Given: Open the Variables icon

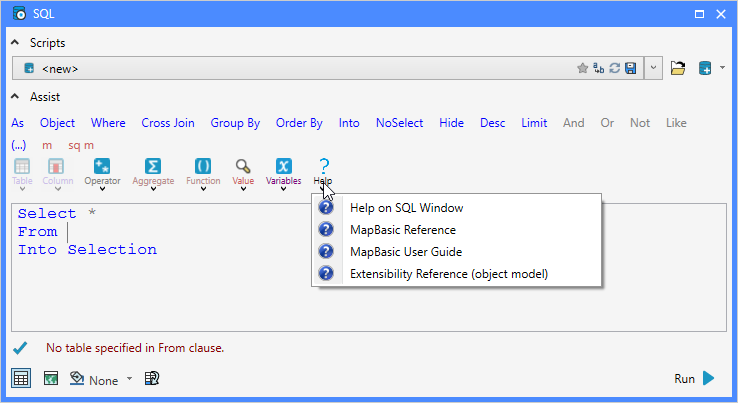Looking at the screenshot, I should click(283, 166).
